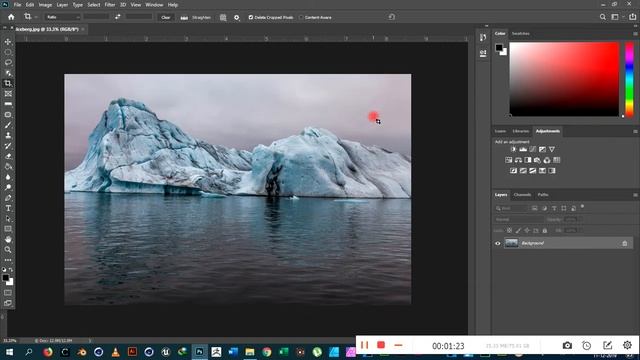
Task: Select the Pen tool
Action: point(8,198)
